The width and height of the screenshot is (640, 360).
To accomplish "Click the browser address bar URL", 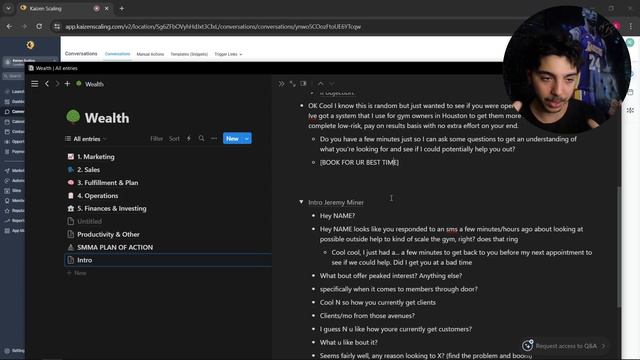I will coord(213,27).
